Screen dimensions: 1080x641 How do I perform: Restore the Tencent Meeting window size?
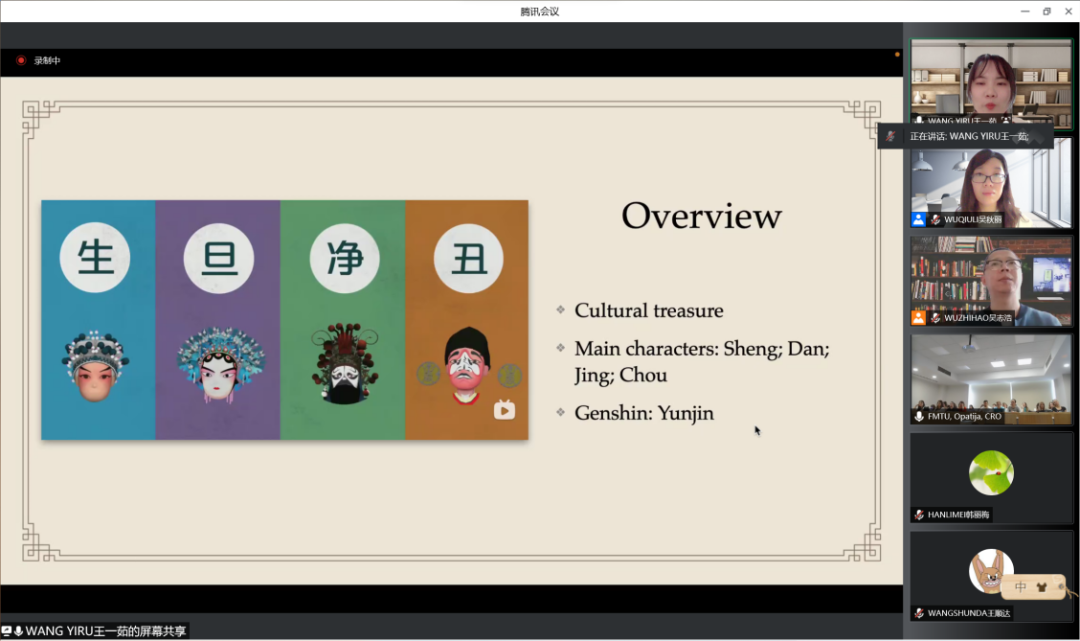(1046, 11)
